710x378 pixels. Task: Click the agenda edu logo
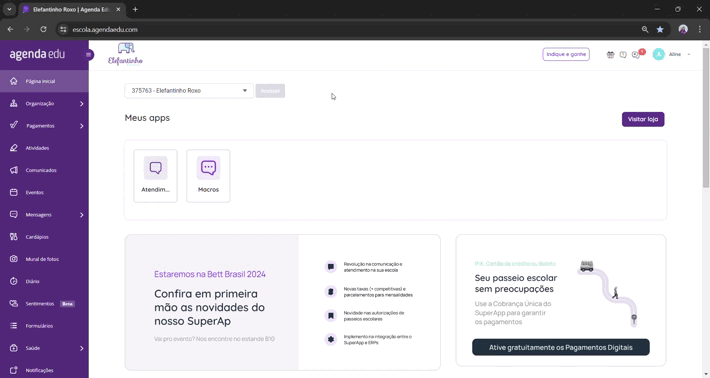point(37,54)
